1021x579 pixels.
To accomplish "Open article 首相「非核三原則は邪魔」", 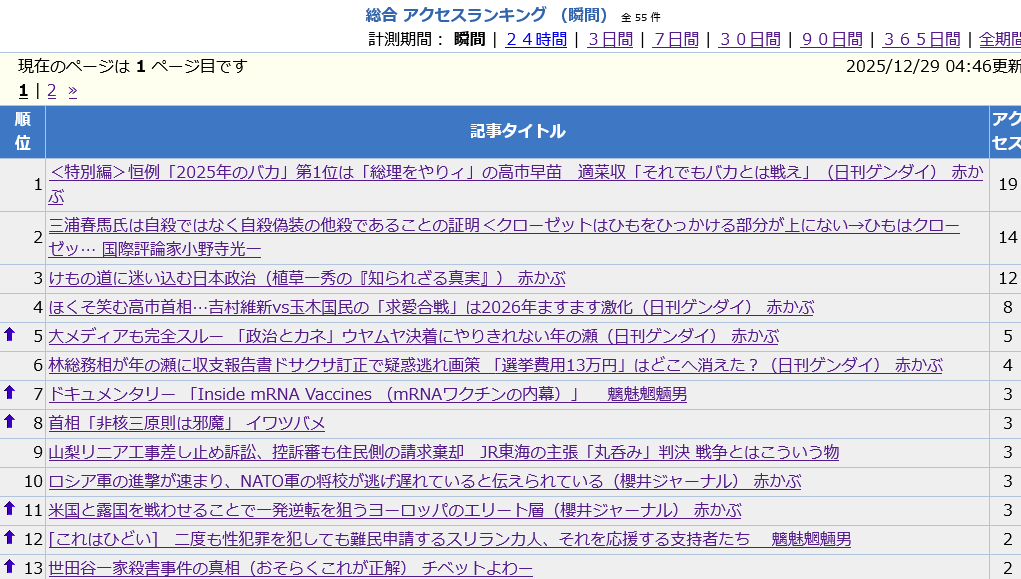I will pos(186,423).
